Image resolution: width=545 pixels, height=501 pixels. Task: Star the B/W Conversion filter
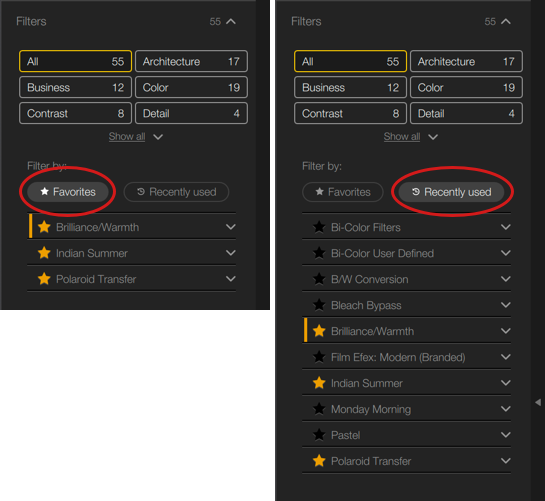pyautogui.click(x=319, y=279)
